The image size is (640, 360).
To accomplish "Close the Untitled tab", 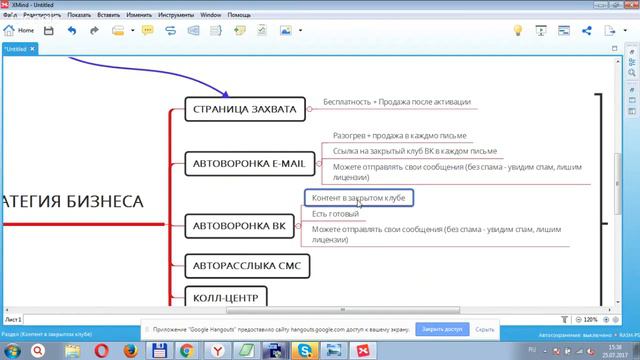I will coord(33,49).
